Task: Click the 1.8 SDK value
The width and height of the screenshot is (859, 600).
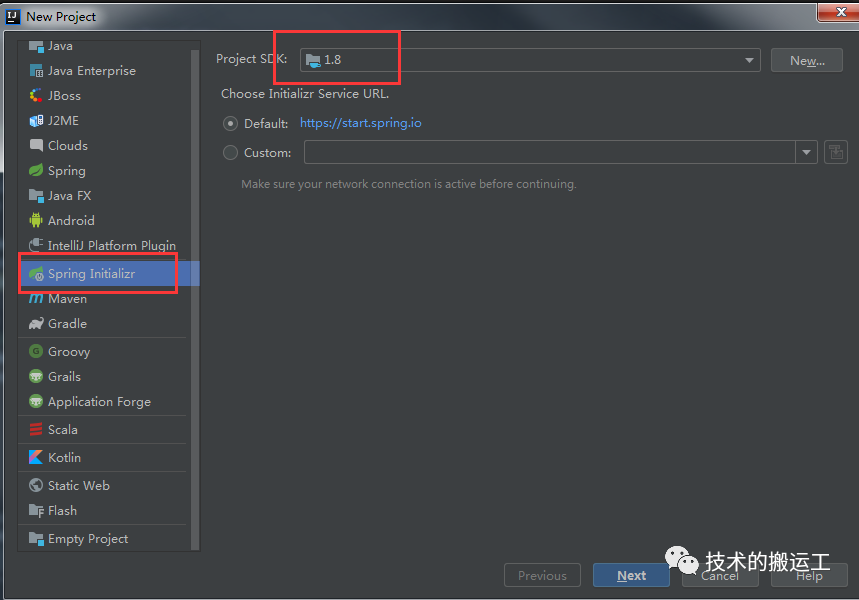Action: click(333, 60)
